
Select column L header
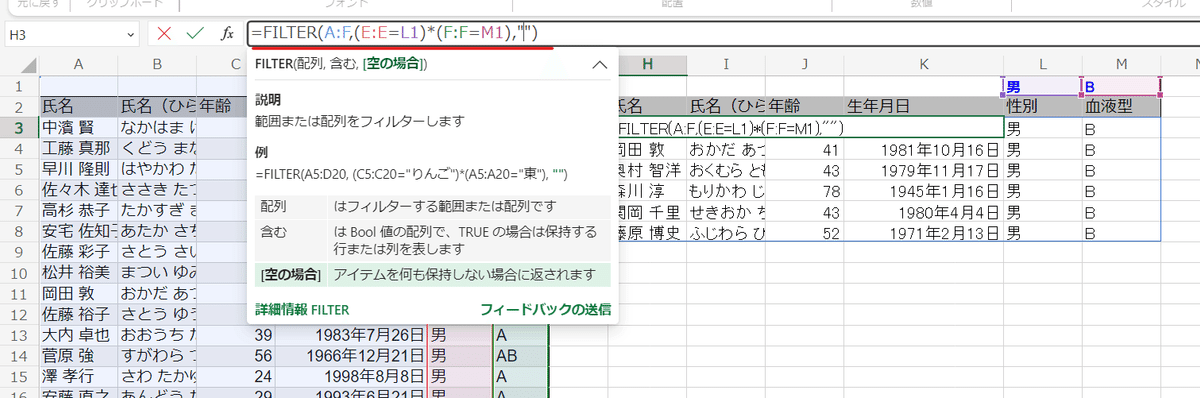[1042, 64]
